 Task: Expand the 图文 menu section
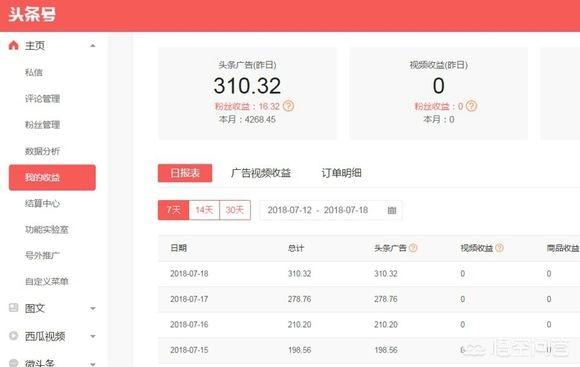click(93, 308)
